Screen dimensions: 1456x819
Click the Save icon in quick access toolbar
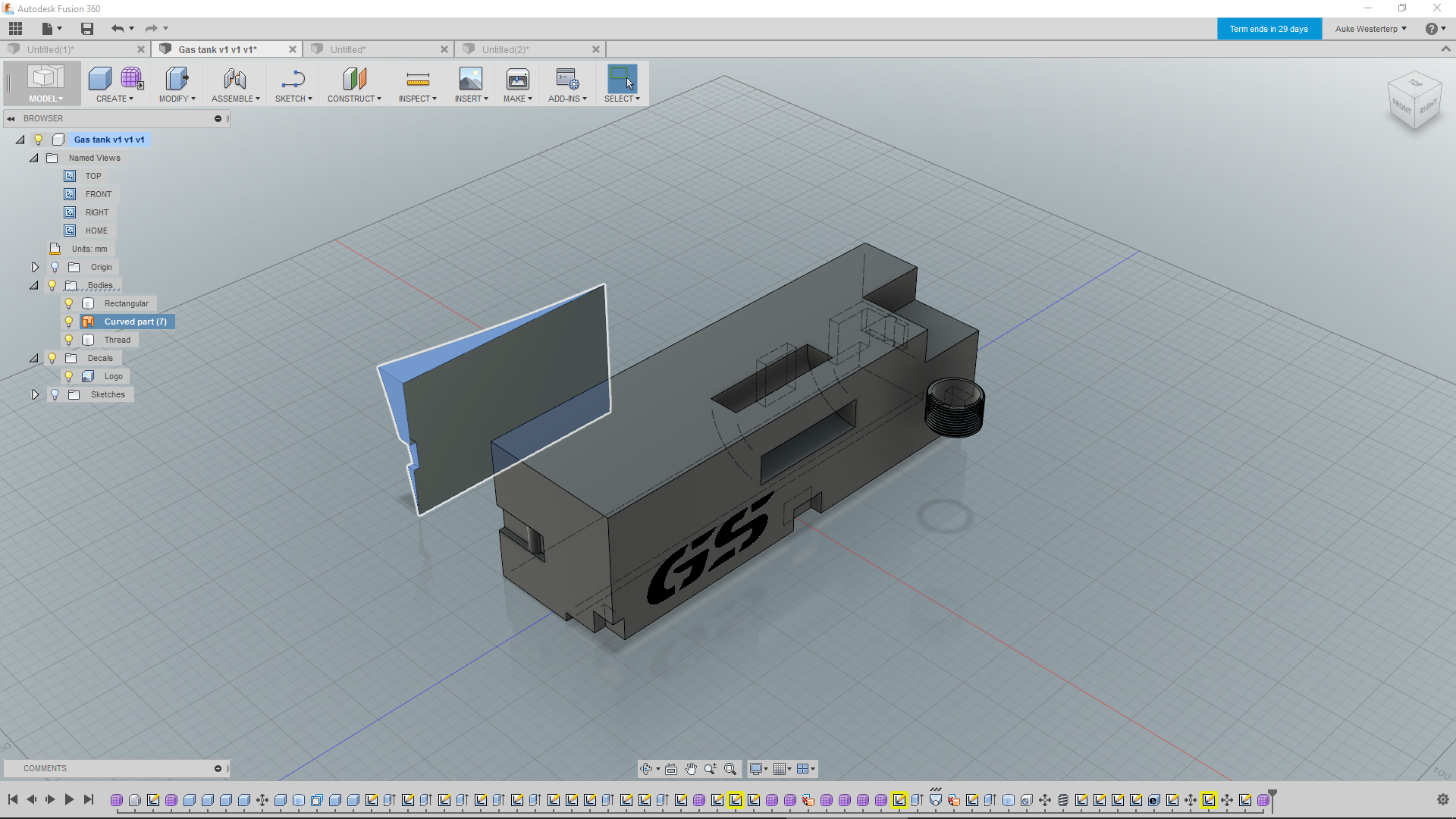point(86,28)
